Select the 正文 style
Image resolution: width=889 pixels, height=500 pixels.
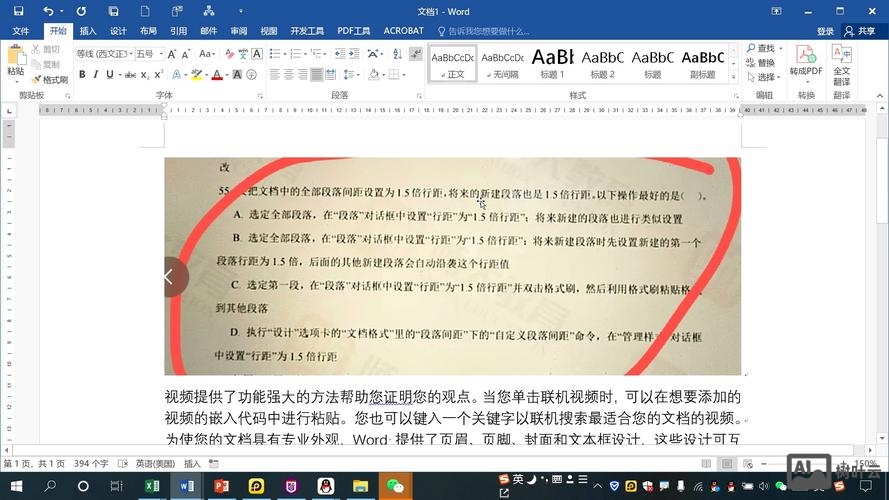[x=452, y=63]
